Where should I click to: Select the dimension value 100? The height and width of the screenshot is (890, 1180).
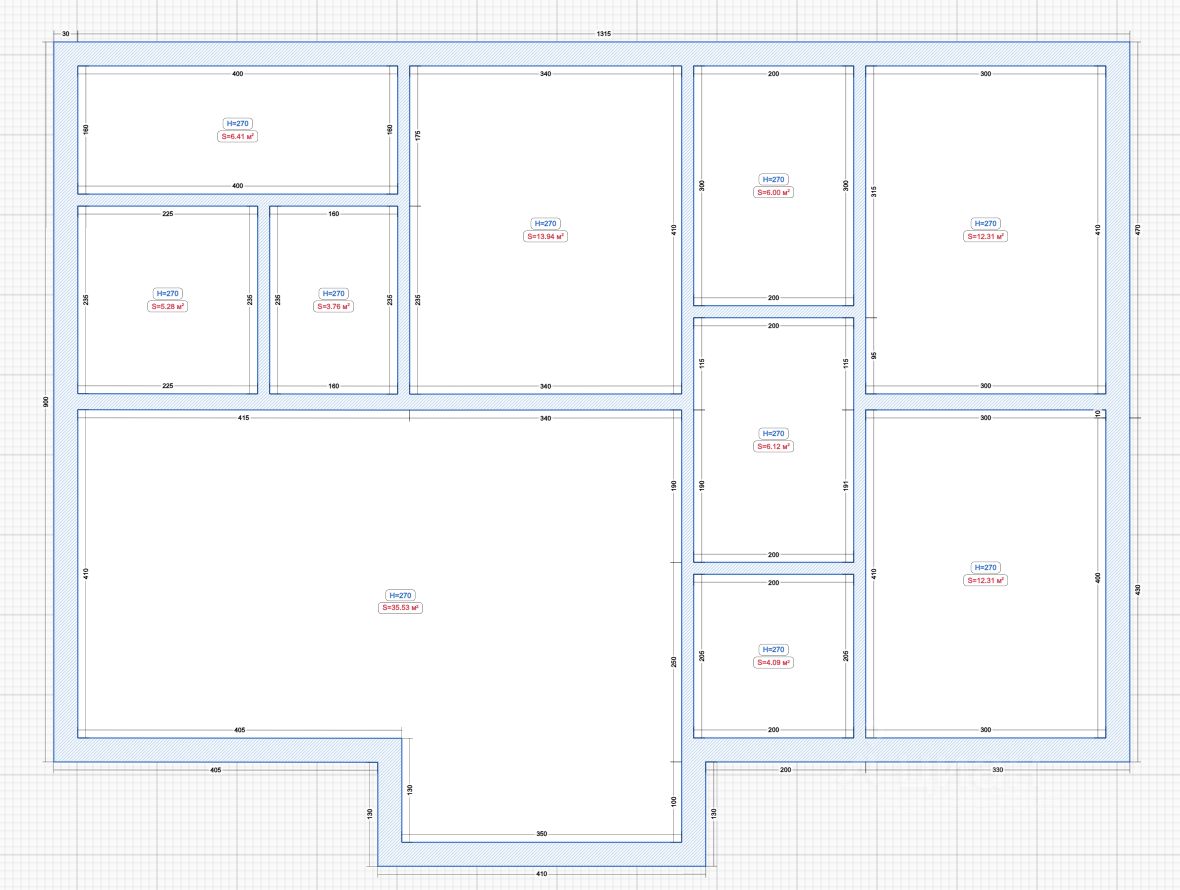[674, 802]
